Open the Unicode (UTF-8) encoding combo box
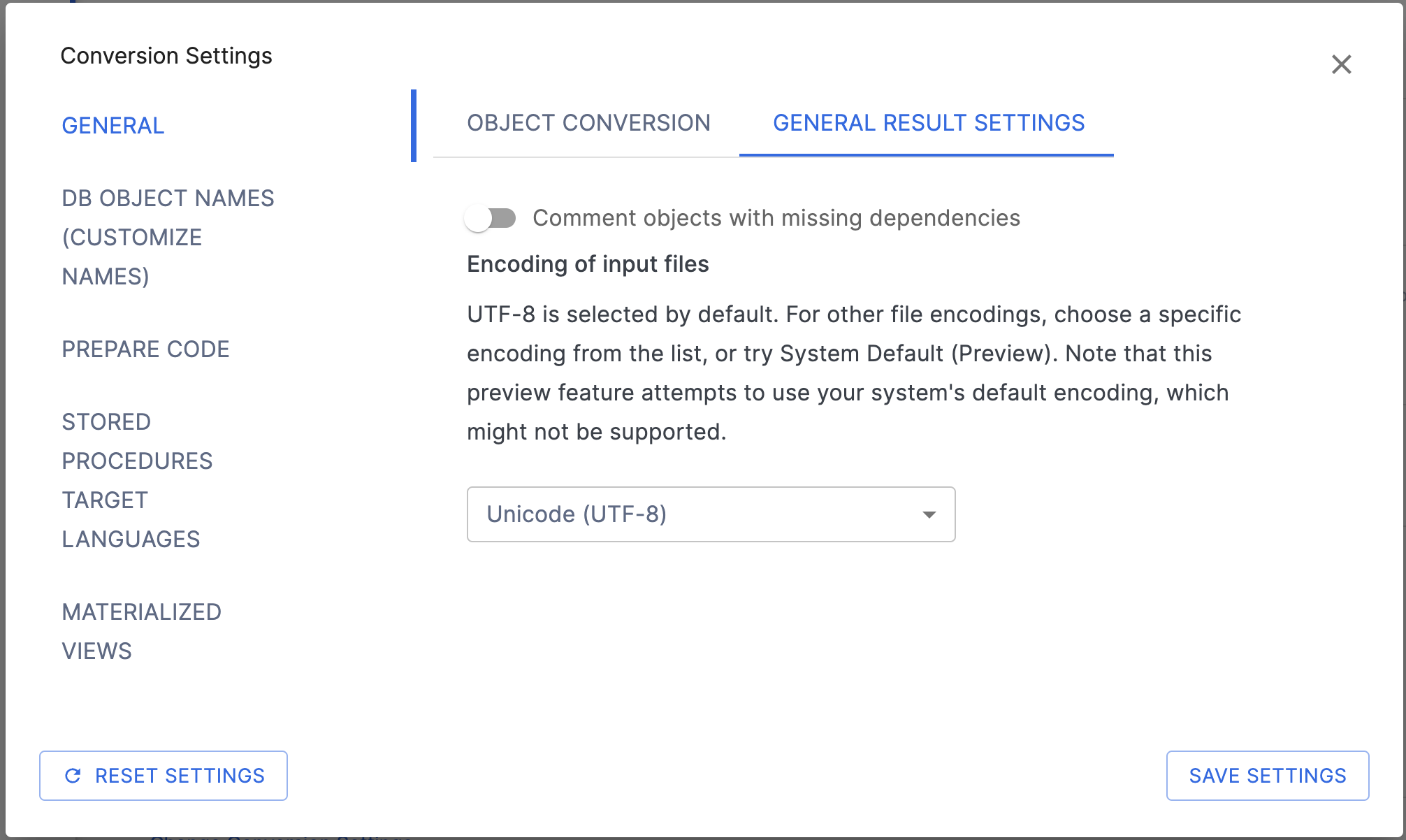This screenshot has width=1406, height=840. [710, 514]
